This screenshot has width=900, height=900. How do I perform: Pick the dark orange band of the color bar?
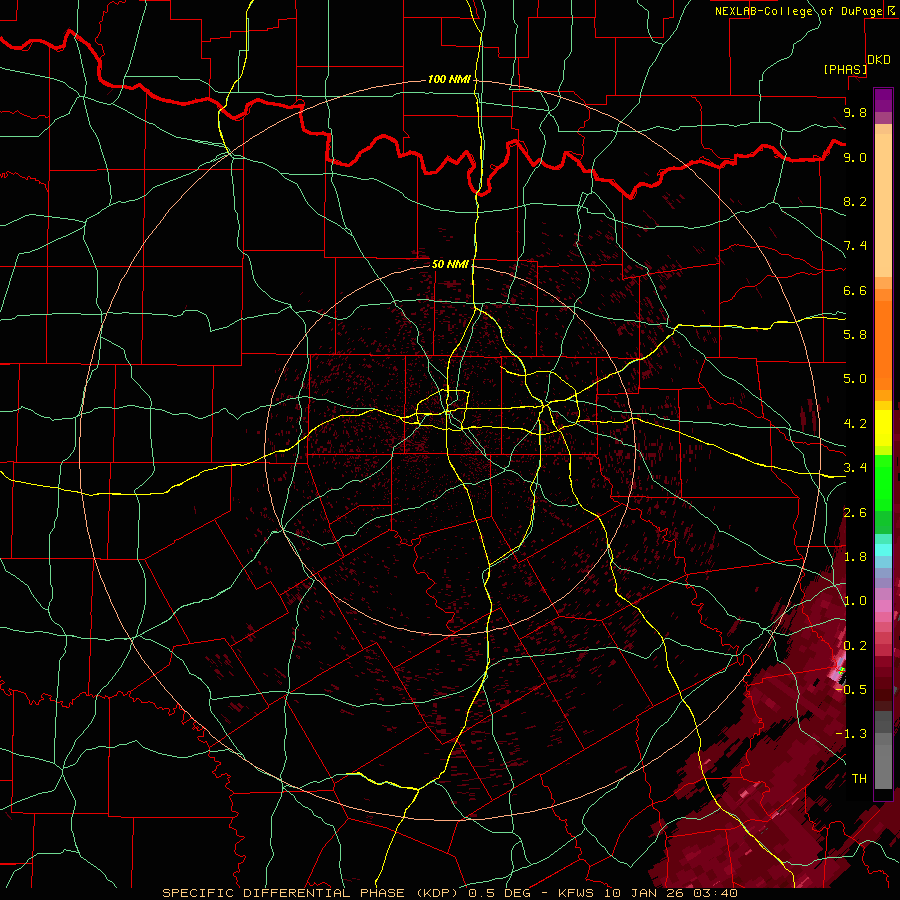click(883, 344)
